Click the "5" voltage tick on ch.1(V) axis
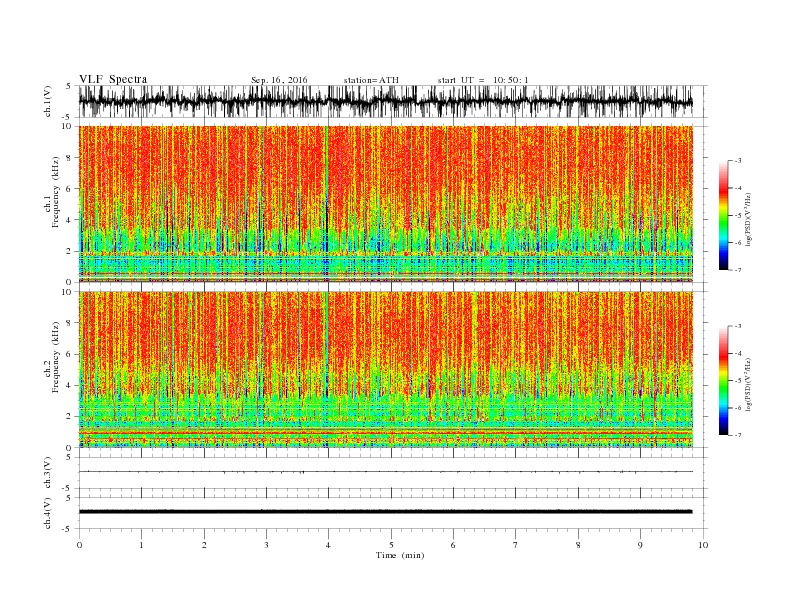This screenshot has height=612, width=792. (x=69, y=86)
